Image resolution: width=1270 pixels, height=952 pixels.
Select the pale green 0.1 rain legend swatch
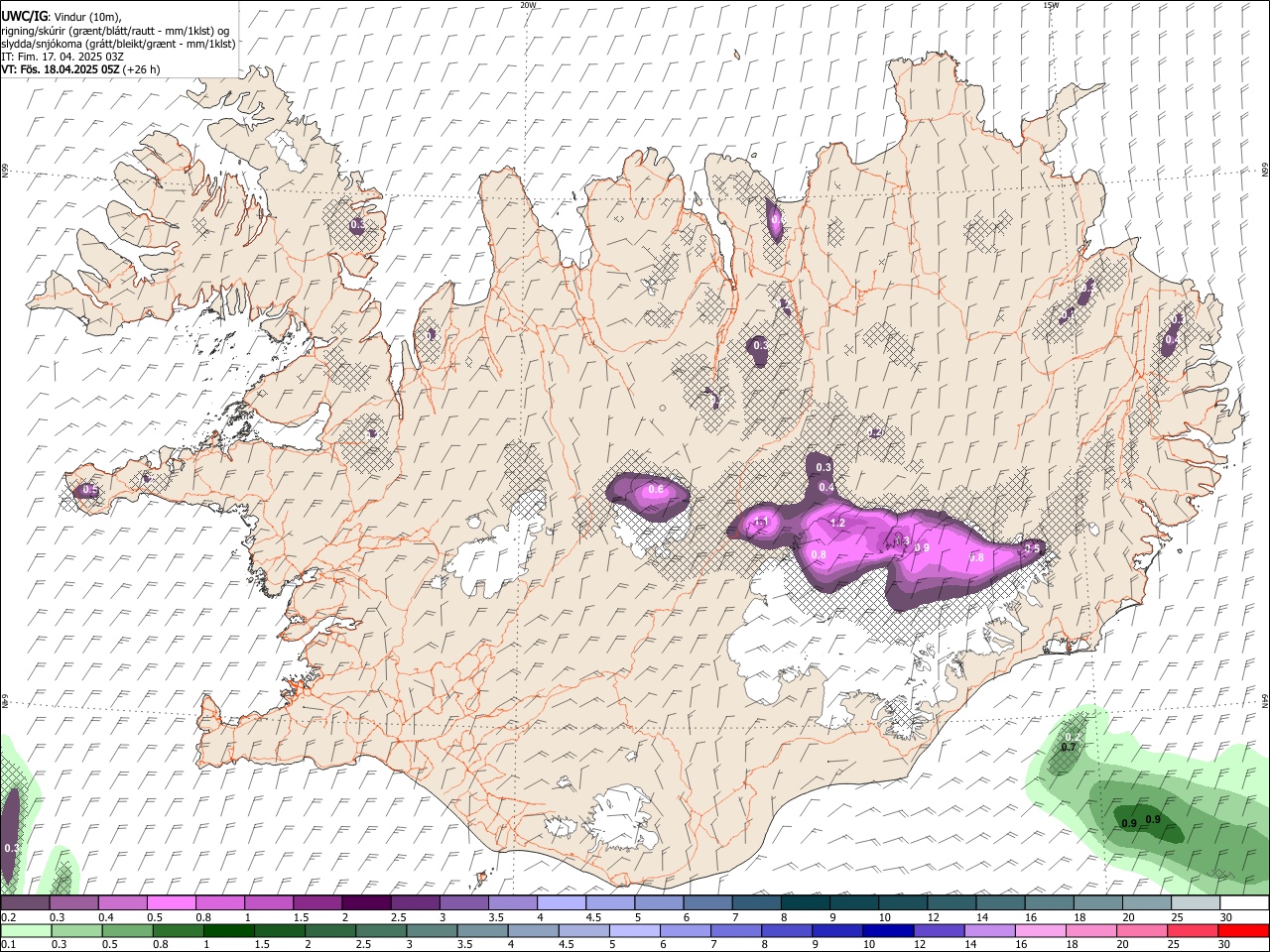(x=26, y=931)
